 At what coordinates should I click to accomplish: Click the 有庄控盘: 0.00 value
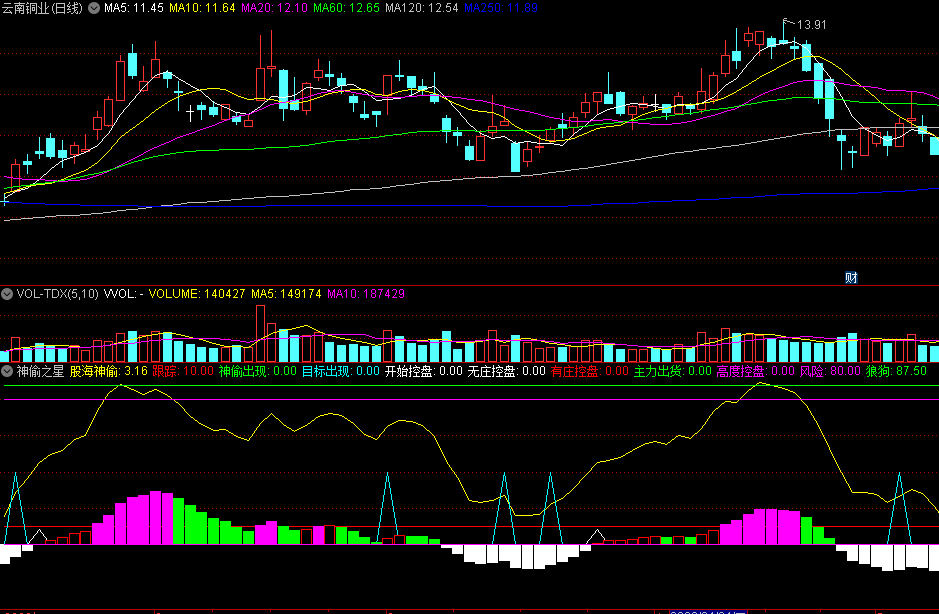(x=590, y=371)
